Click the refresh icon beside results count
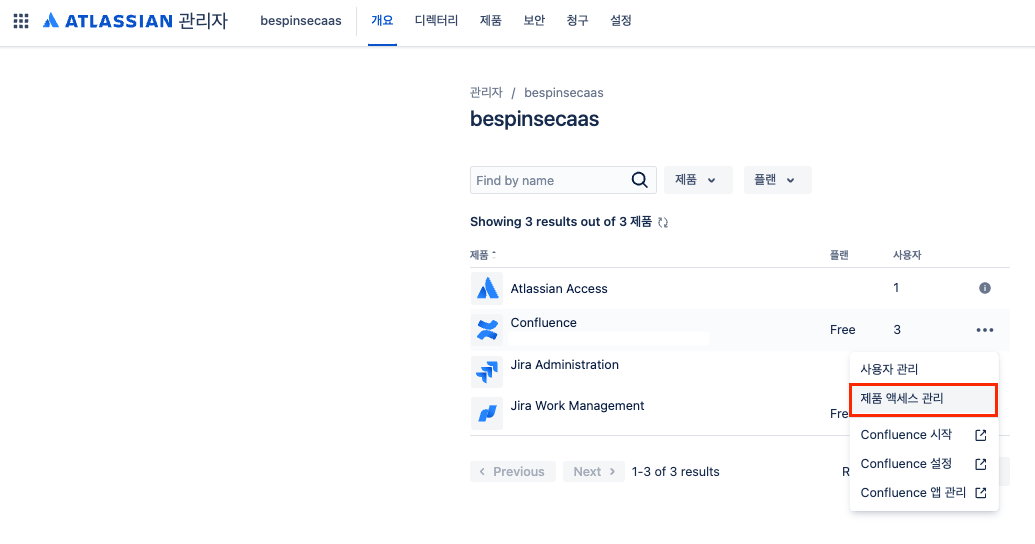Image resolution: width=1035 pixels, height=544 pixels. pyautogui.click(x=663, y=222)
